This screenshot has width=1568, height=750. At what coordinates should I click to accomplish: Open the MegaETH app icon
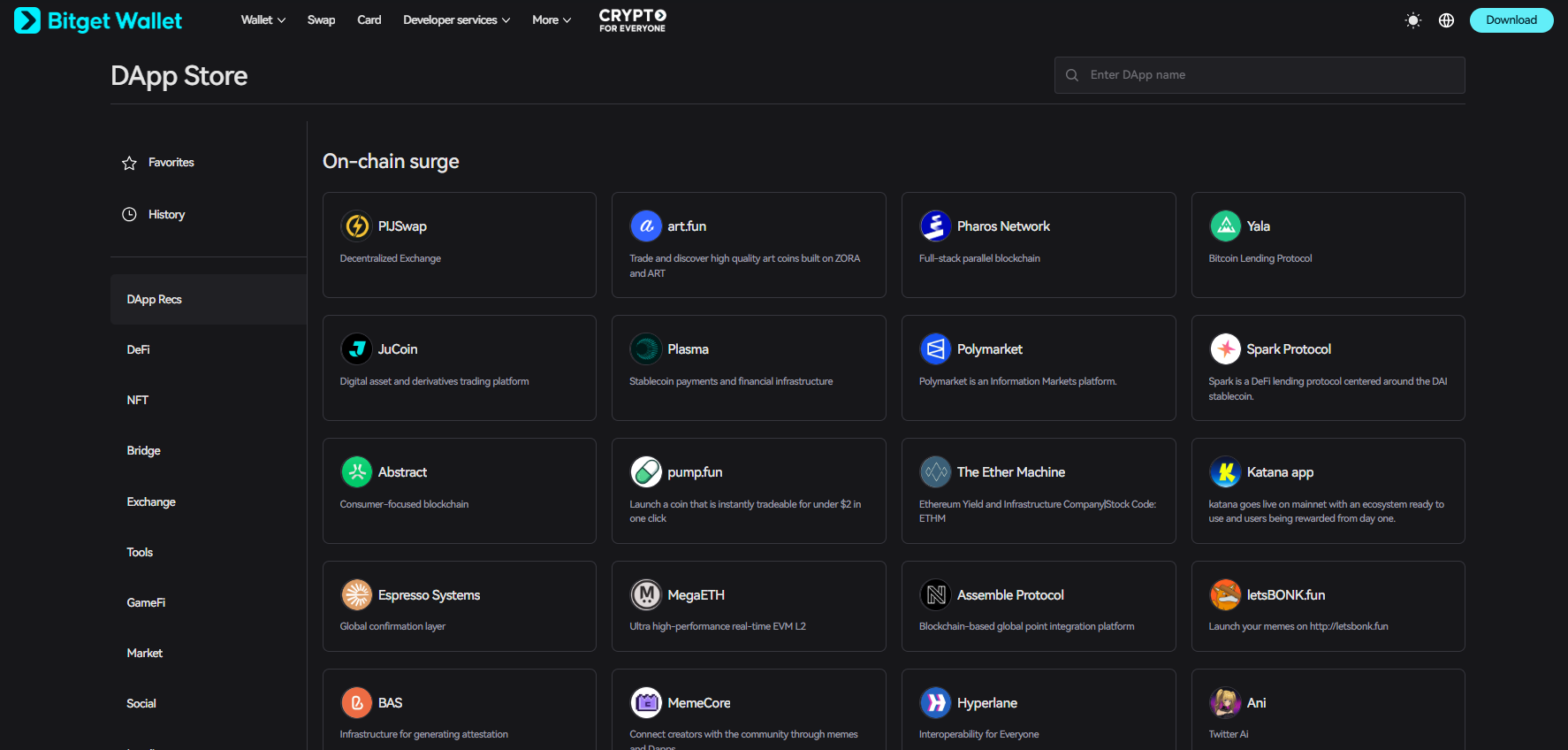pyautogui.click(x=646, y=595)
